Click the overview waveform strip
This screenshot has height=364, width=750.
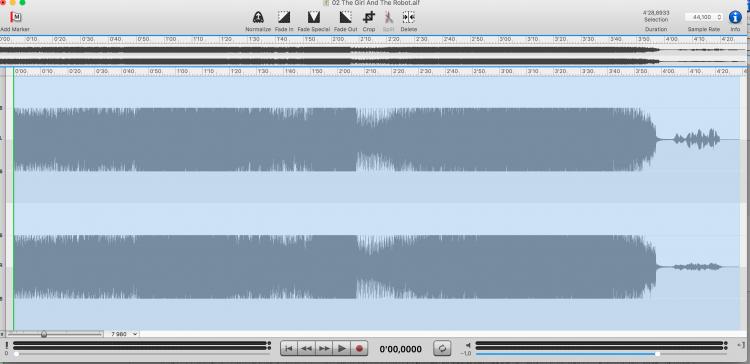pyautogui.click(x=373, y=55)
